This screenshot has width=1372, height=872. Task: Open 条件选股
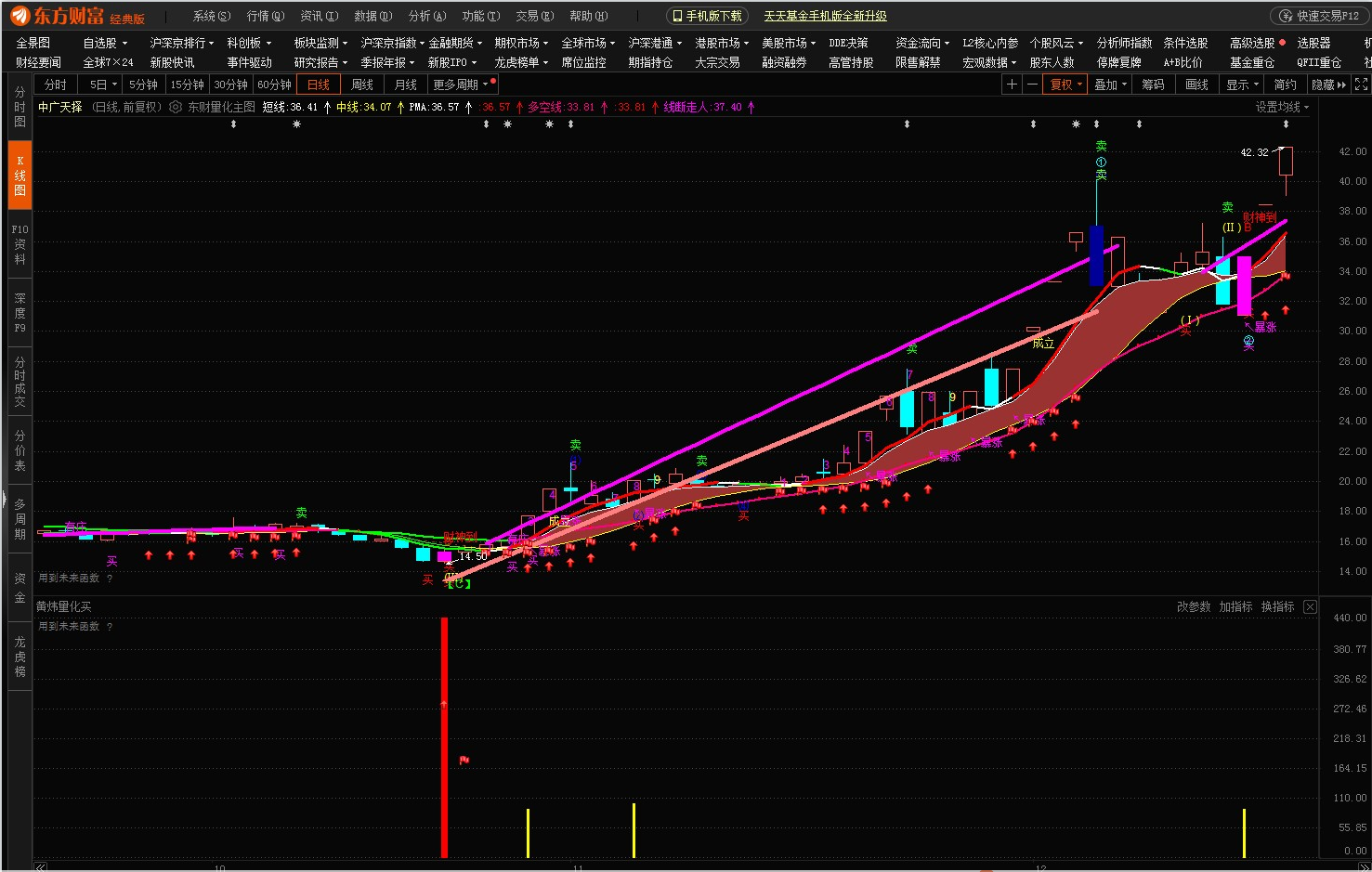click(1185, 43)
